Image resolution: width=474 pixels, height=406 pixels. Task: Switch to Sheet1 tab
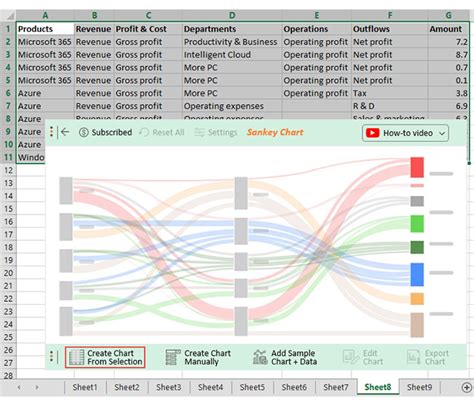[85, 387]
